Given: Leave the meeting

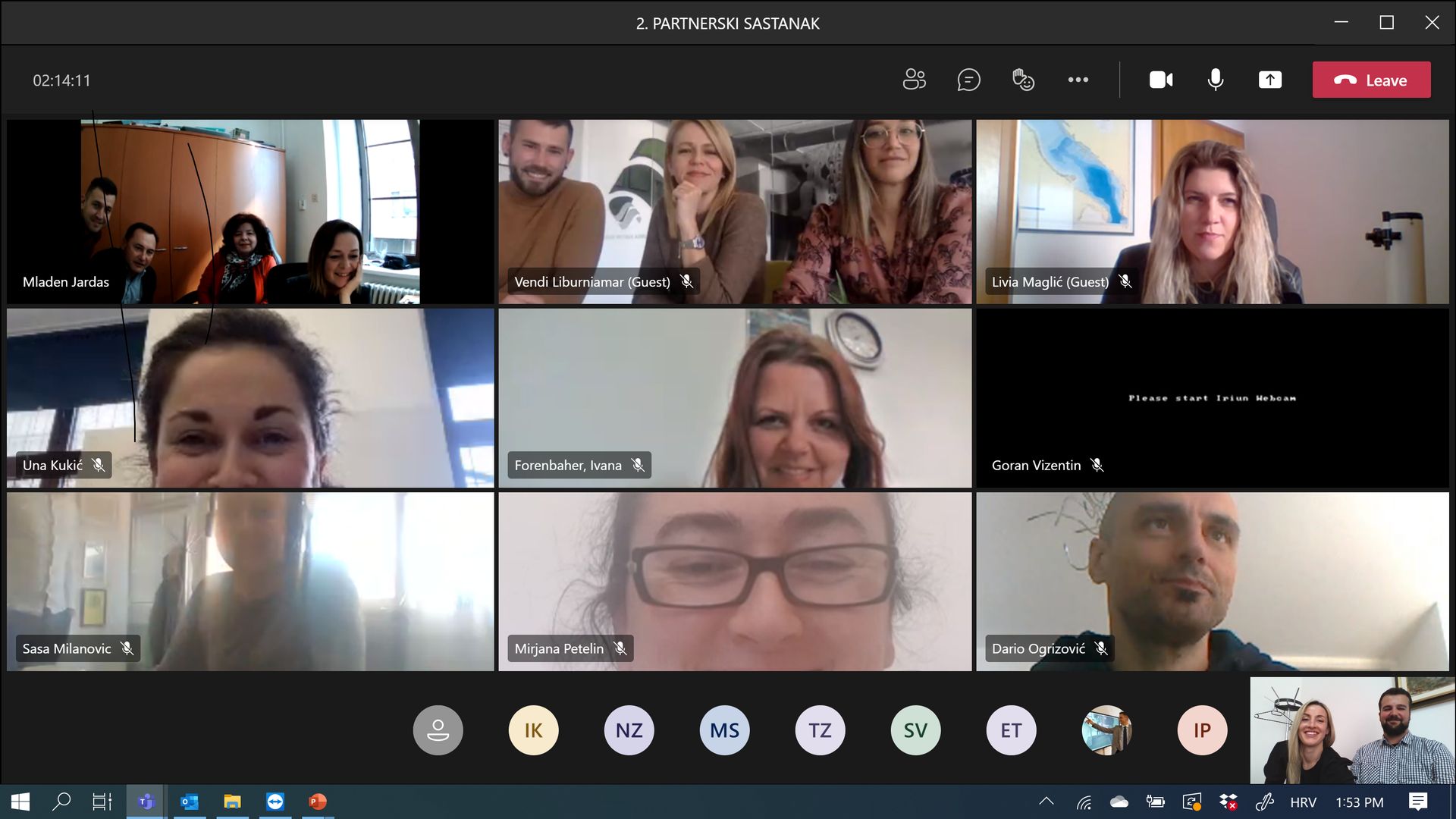Looking at the screenshot, I should (x=1371, y=80).
